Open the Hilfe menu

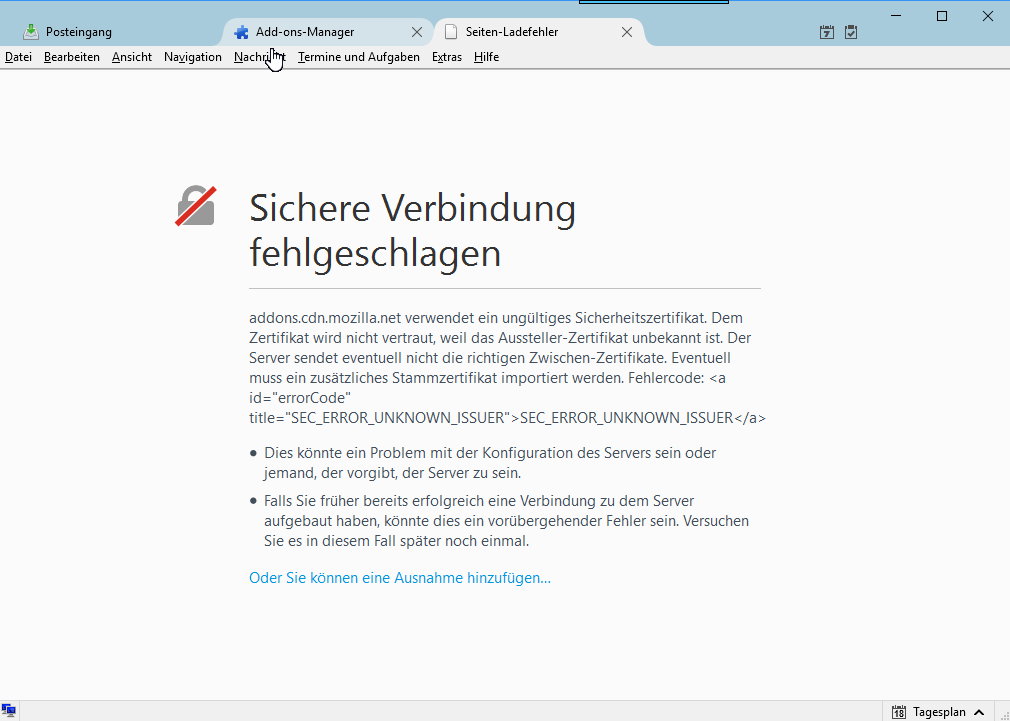[486, 57]
